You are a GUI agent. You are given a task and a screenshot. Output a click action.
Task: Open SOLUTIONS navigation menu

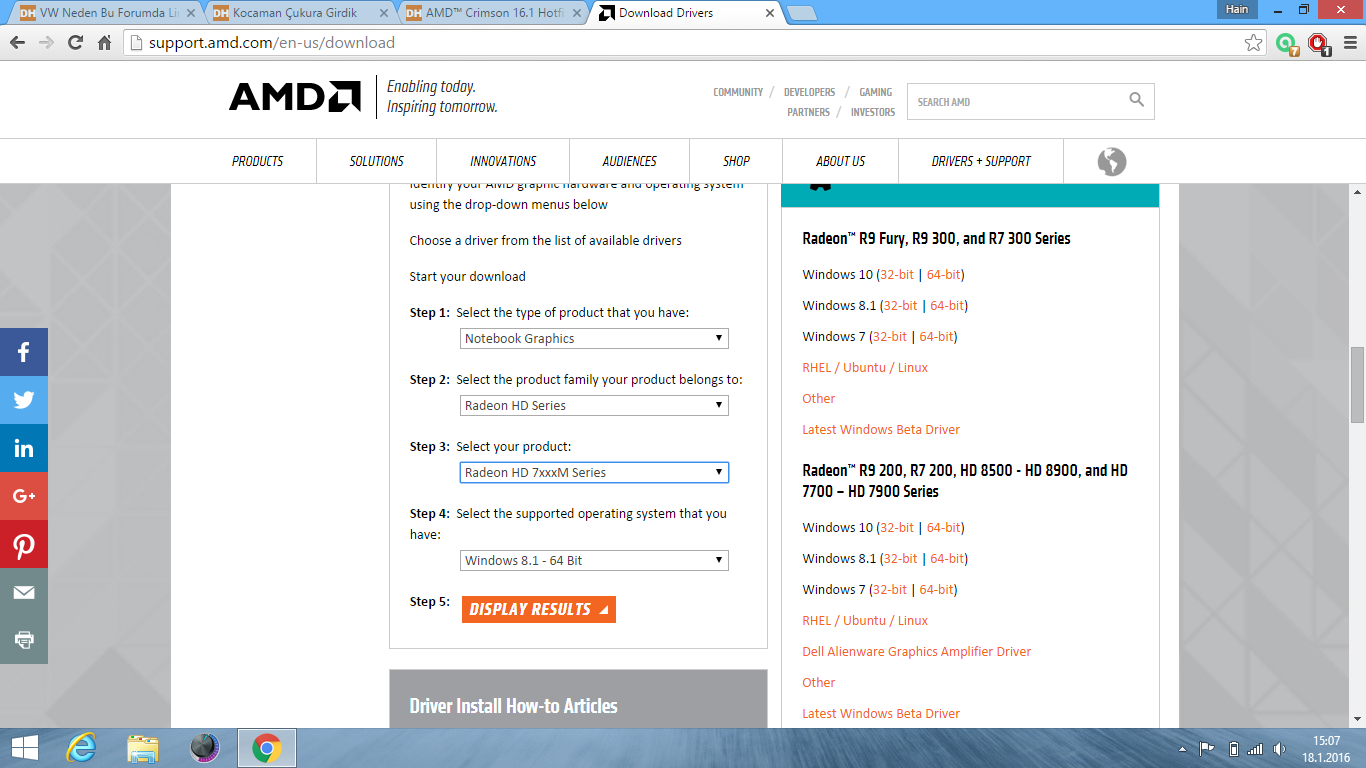click(376, 161)
